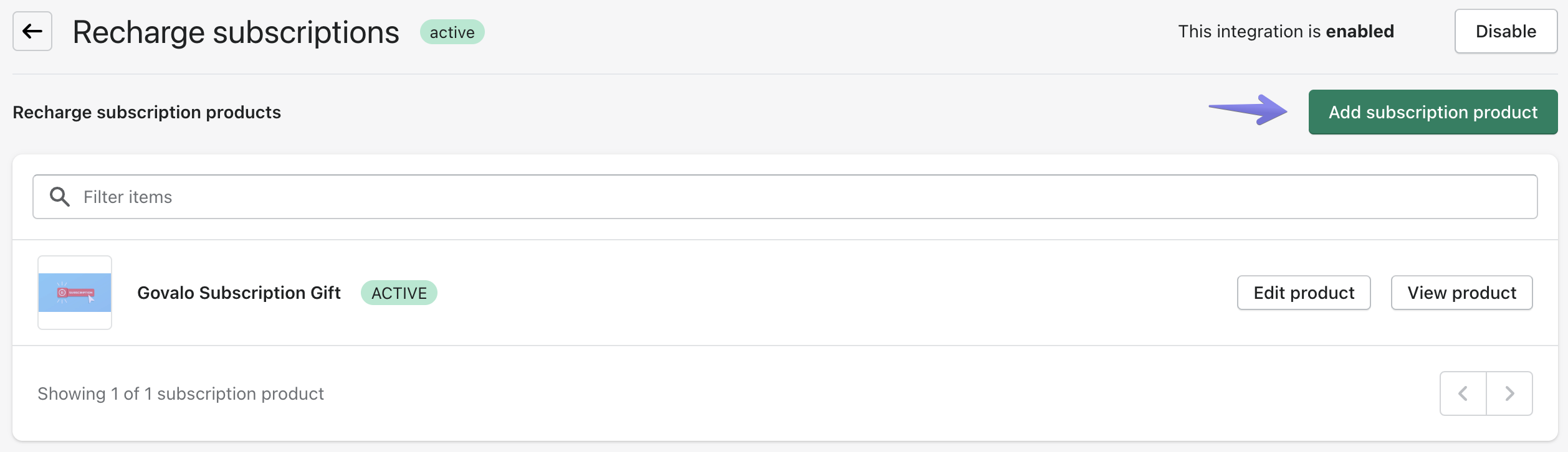
Task: Click the magnifier search icon
Action: (60, 197)
